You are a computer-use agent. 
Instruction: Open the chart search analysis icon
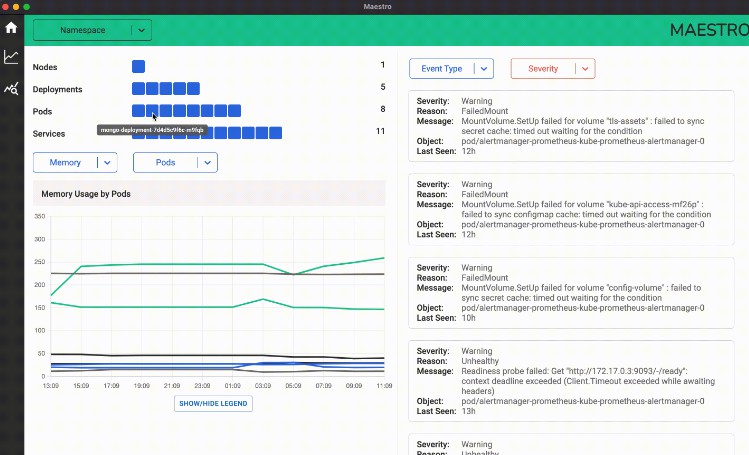pyautogui.click(x=11, y=89)
